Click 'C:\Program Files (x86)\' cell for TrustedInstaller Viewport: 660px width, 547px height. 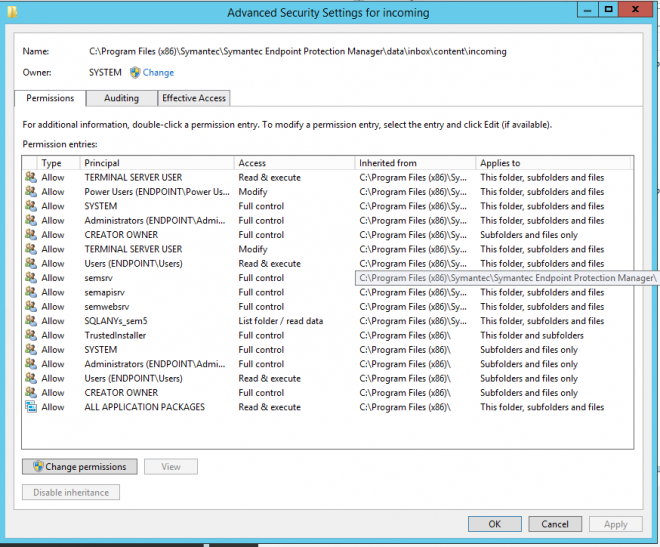(x=405, y=335)
